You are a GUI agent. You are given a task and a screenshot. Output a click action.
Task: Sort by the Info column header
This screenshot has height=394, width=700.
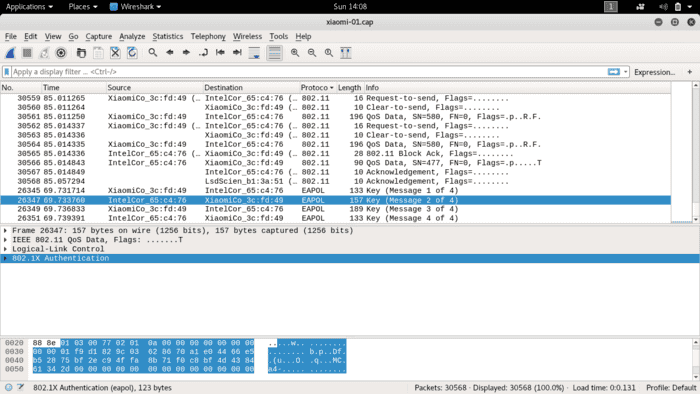[x=517, y=87]
